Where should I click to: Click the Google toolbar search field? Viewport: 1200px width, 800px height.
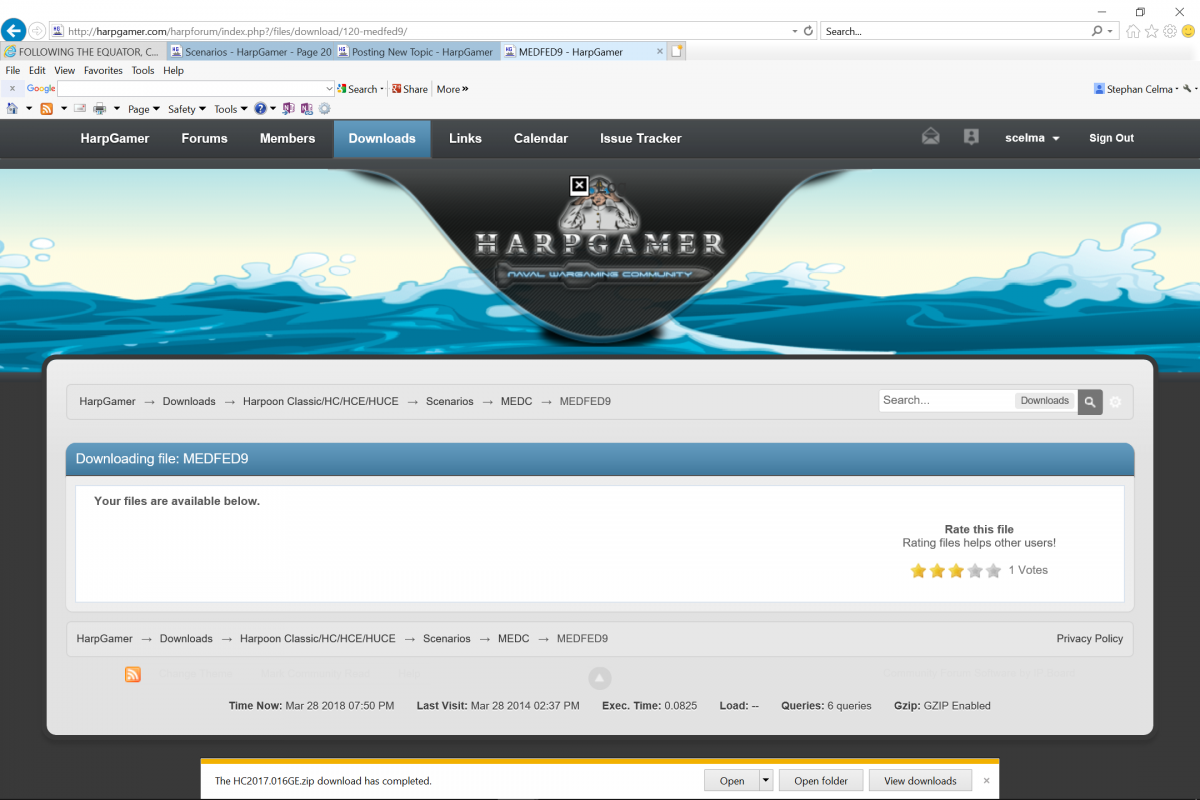[195, 89]
